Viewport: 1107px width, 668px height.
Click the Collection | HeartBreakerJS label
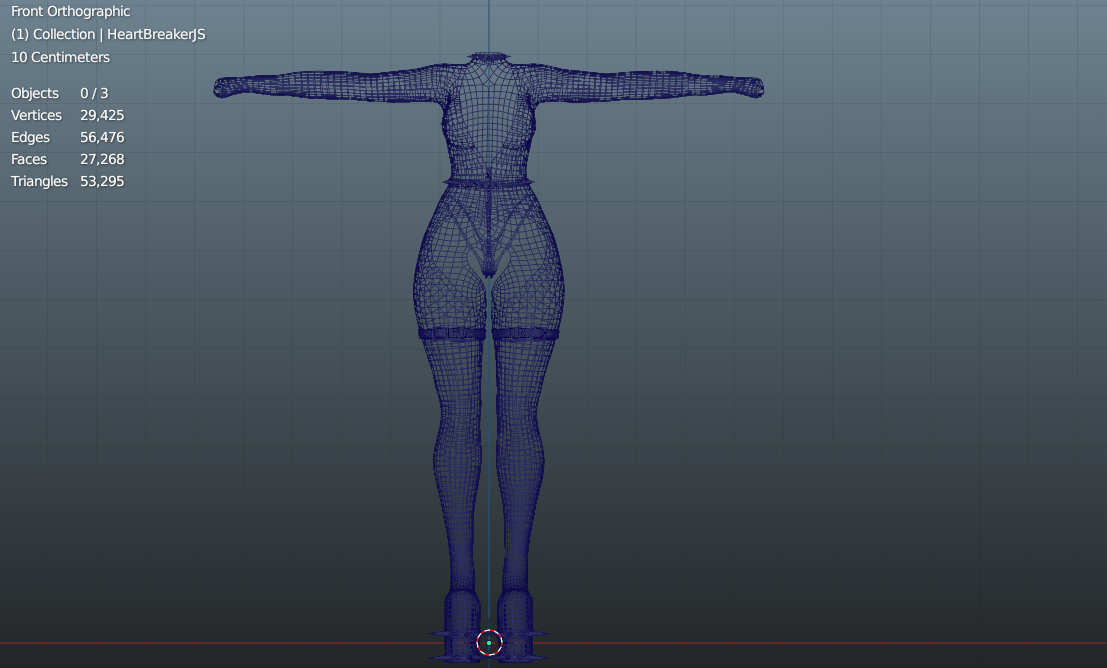click(108, 34)
